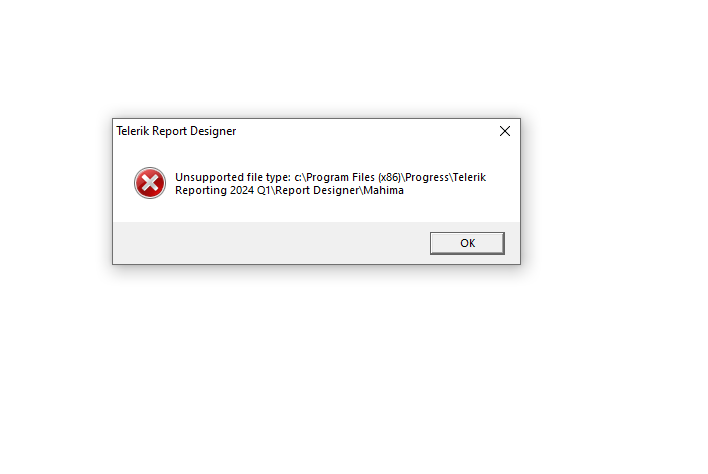The width and height of the screenshot is (708, 474).
Task: Confirm the error with OK button
Action: pos(467,243)
